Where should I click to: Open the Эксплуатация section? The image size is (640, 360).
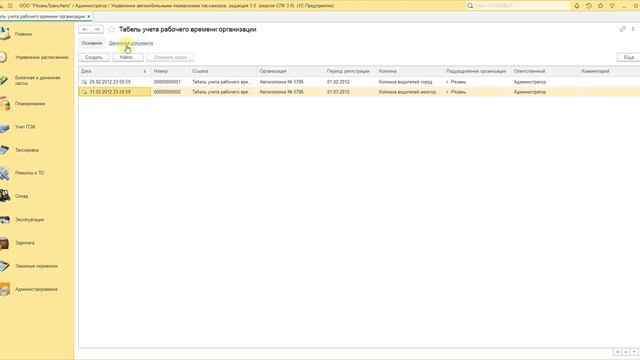coord(29,220)
